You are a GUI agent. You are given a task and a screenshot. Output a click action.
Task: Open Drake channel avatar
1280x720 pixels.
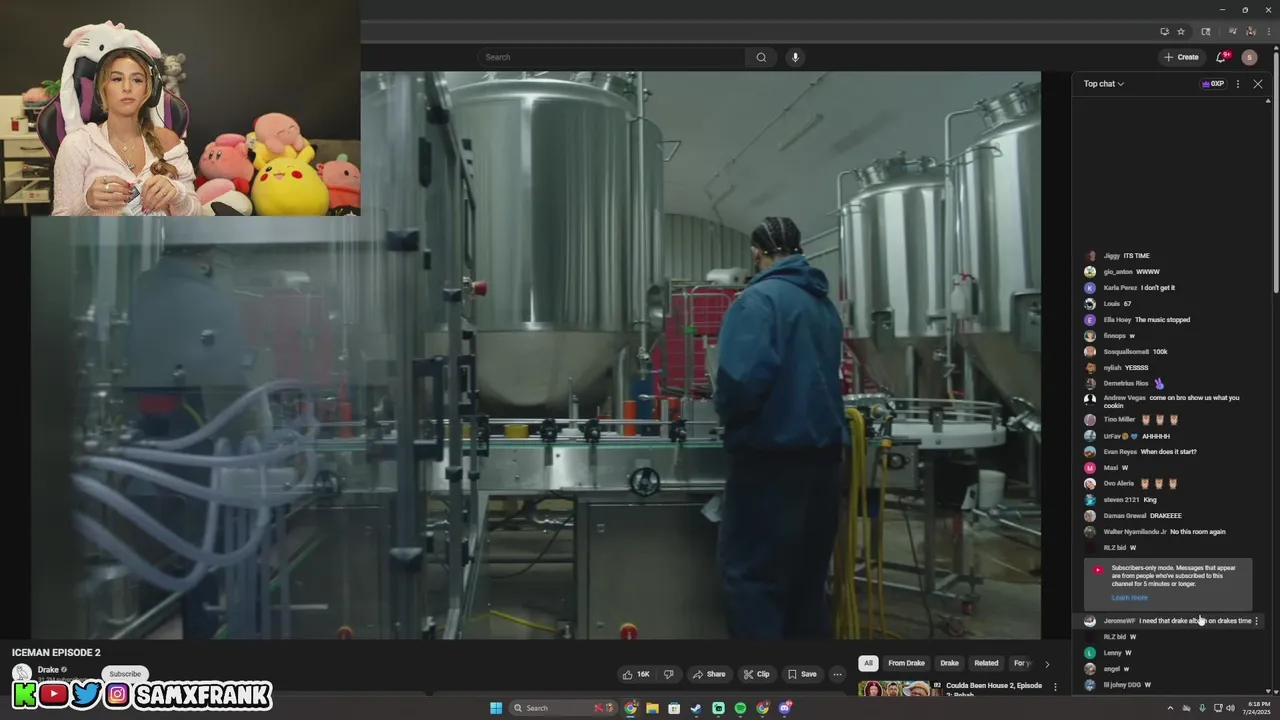21,674
